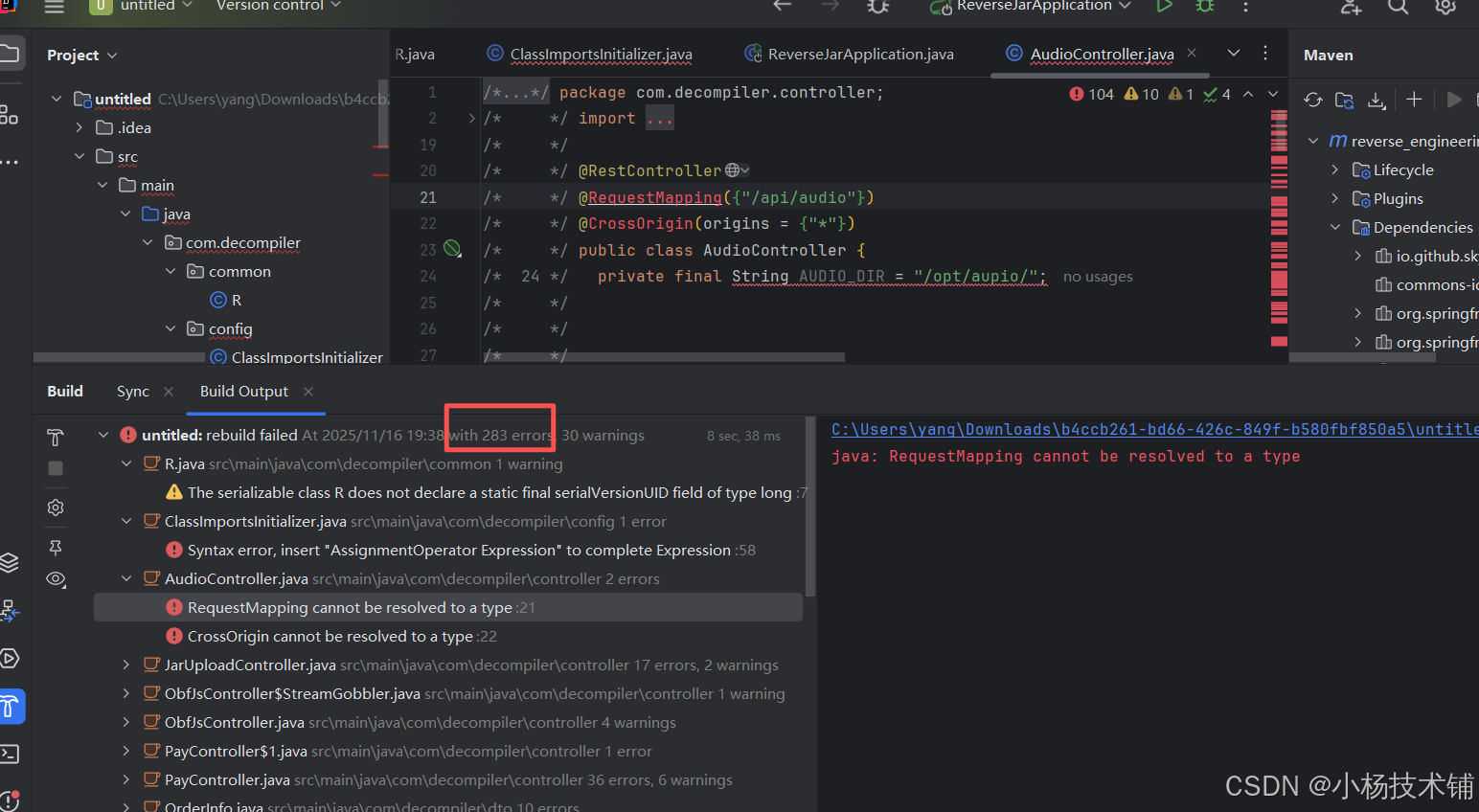Viewport: 1479px width, 812px height.
Task: Open Project view selector dropdown
Action: click(82, 56)
